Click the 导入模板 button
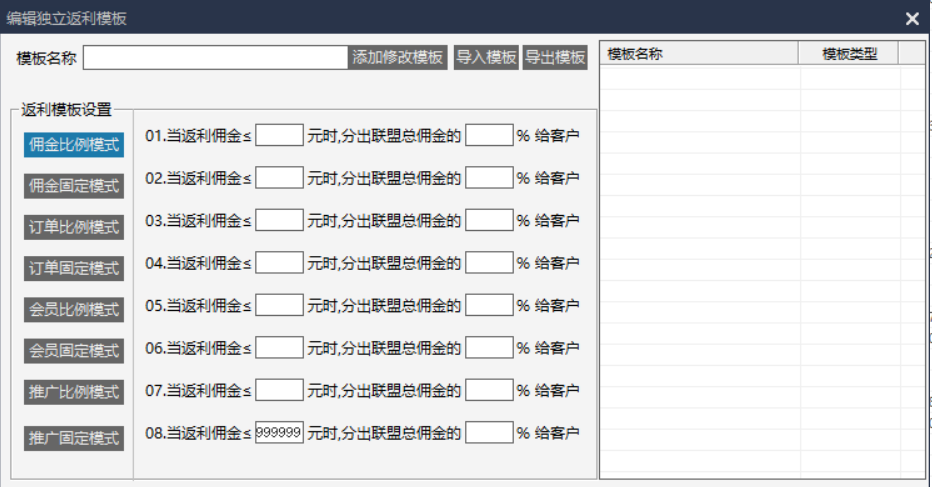 click(x=486, y=57)
